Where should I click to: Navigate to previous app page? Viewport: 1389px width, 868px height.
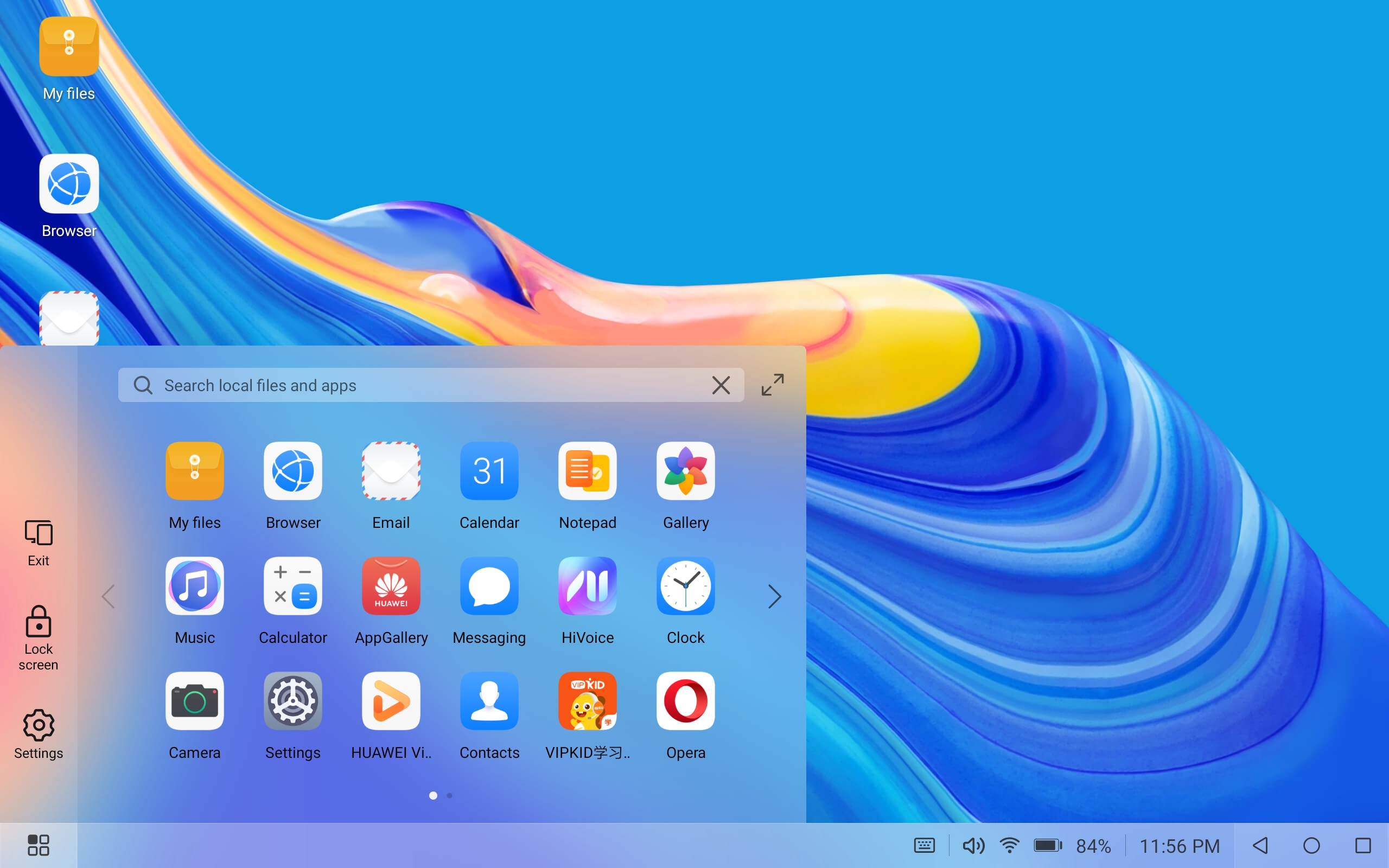[109, 597]
